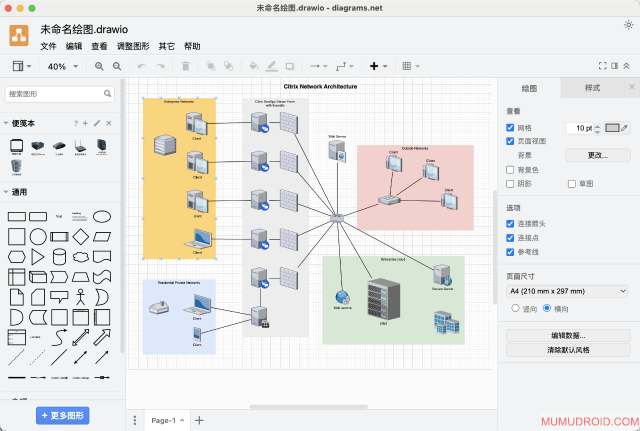
Task: Click the line color pencil icon
Action: click(x=272, y=66)
